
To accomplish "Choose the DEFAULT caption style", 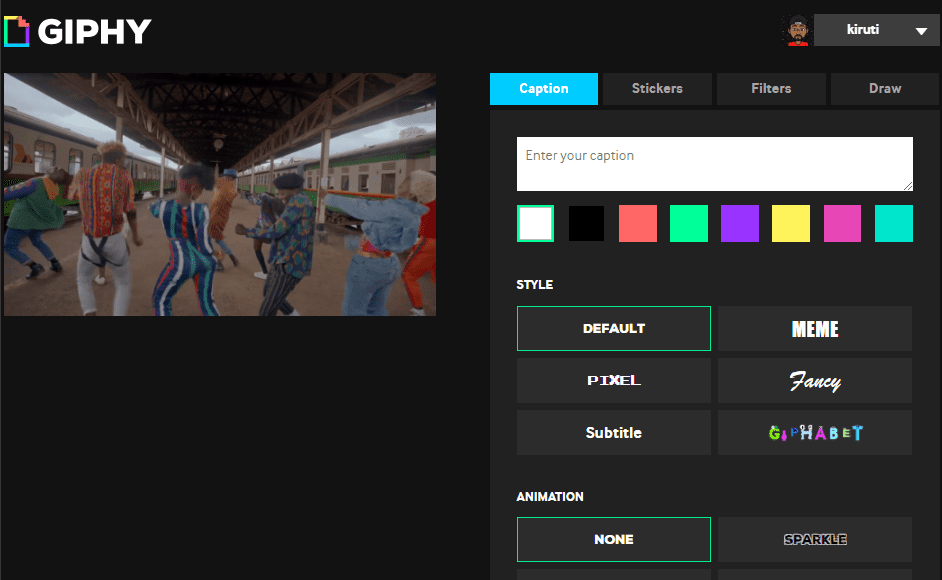I will [x=613, y=329].
